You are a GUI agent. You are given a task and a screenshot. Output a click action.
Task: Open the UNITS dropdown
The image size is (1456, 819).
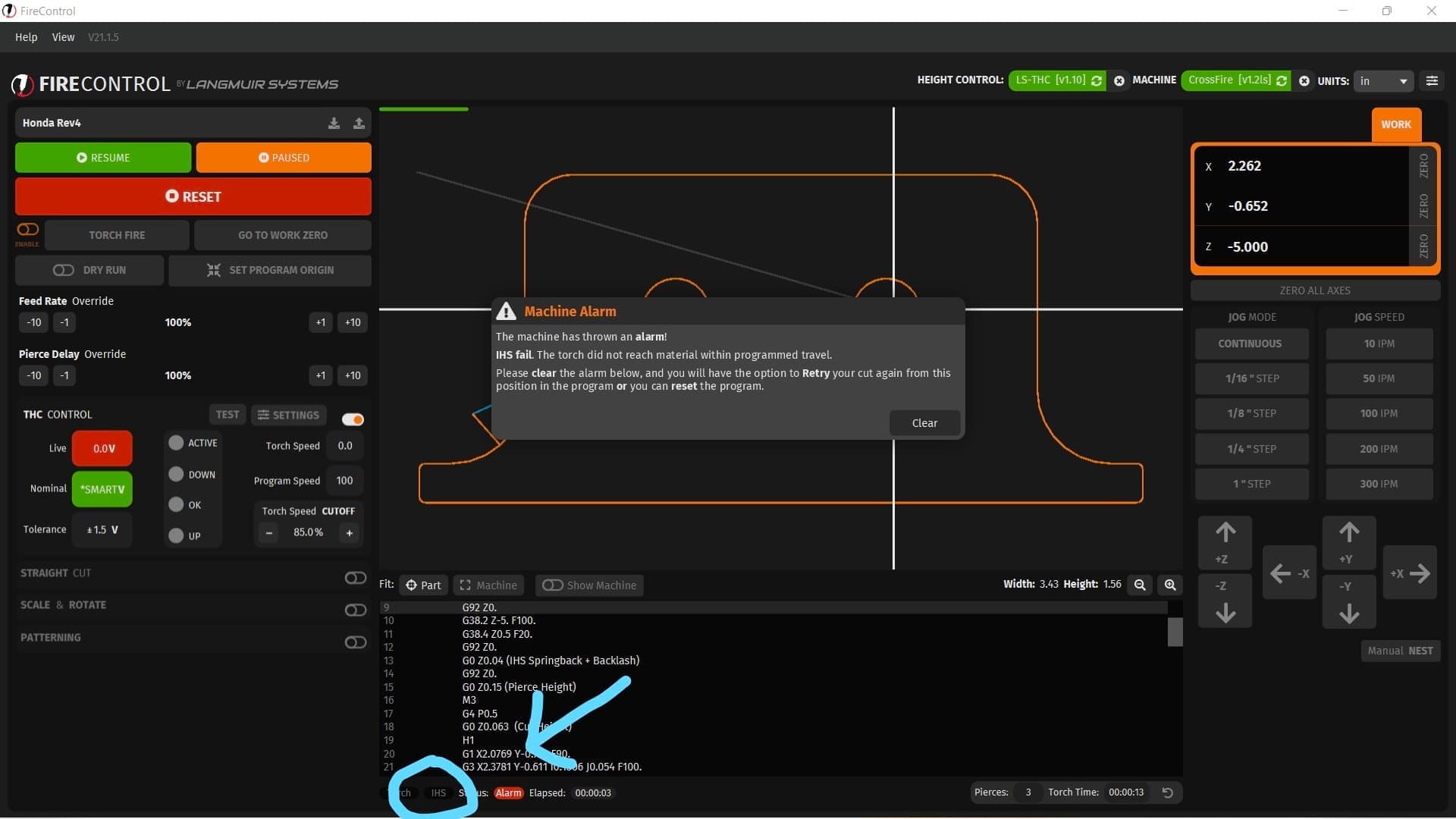point(1383,80)
